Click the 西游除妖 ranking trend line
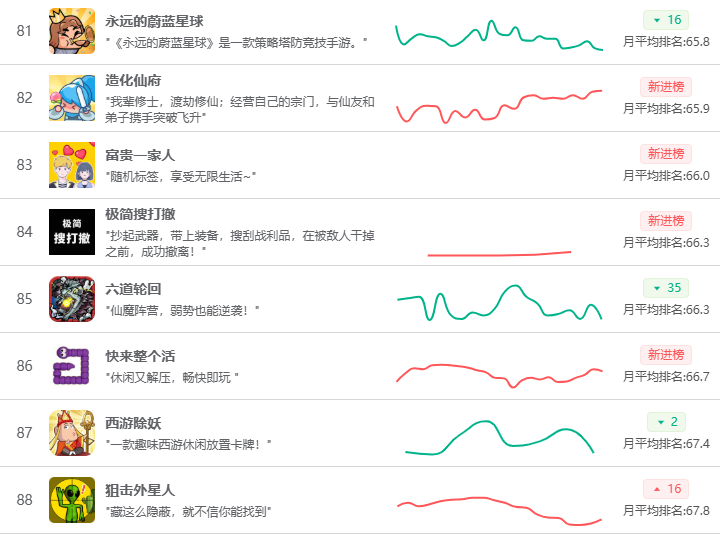 [499, 438]
